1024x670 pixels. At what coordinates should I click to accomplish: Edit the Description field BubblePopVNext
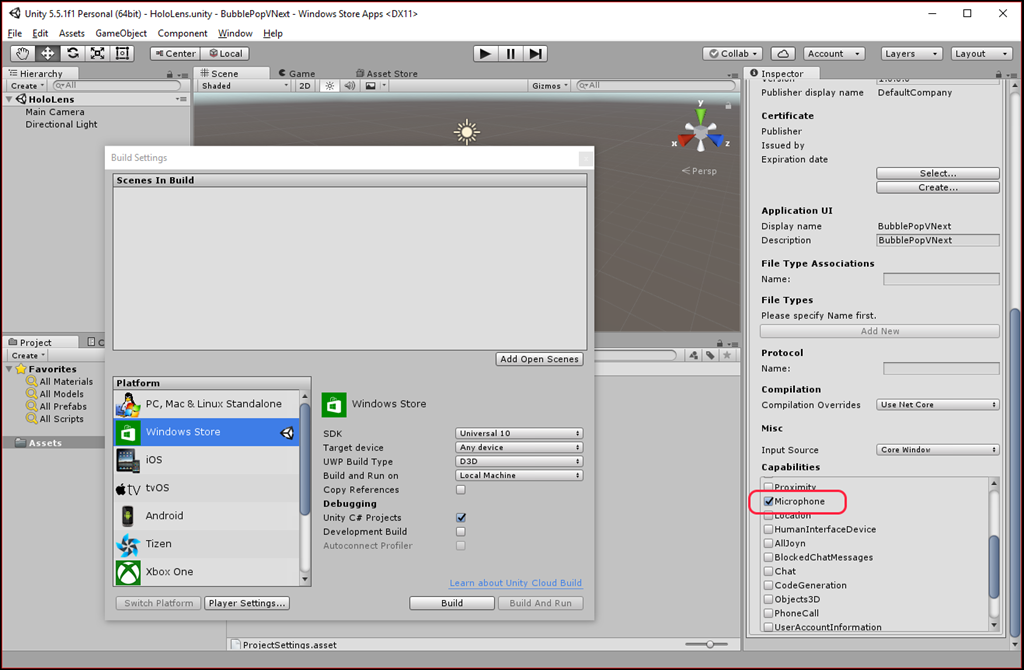(938, 240)
